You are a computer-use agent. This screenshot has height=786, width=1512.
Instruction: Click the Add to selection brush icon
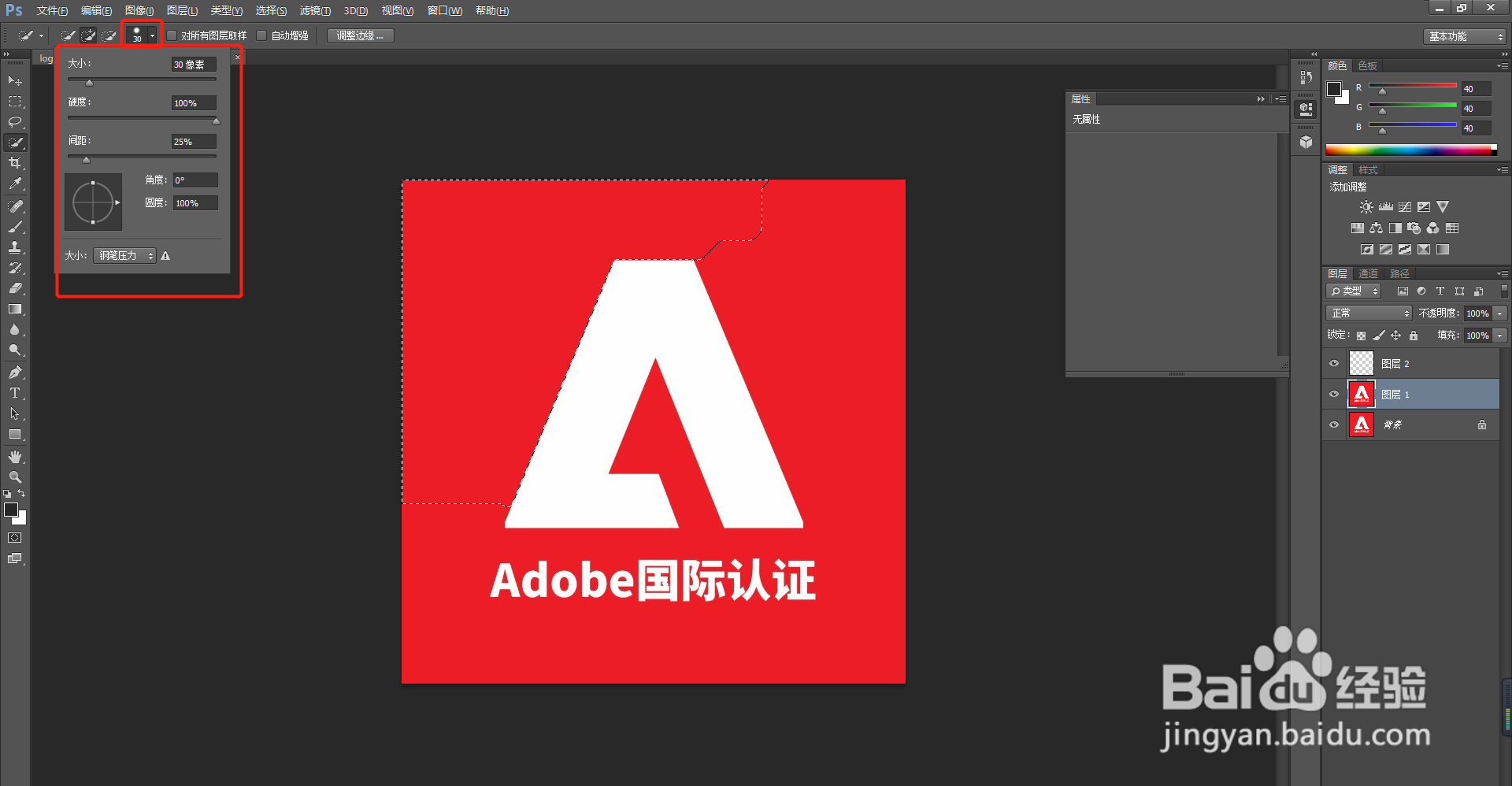[x=89, y=35]
